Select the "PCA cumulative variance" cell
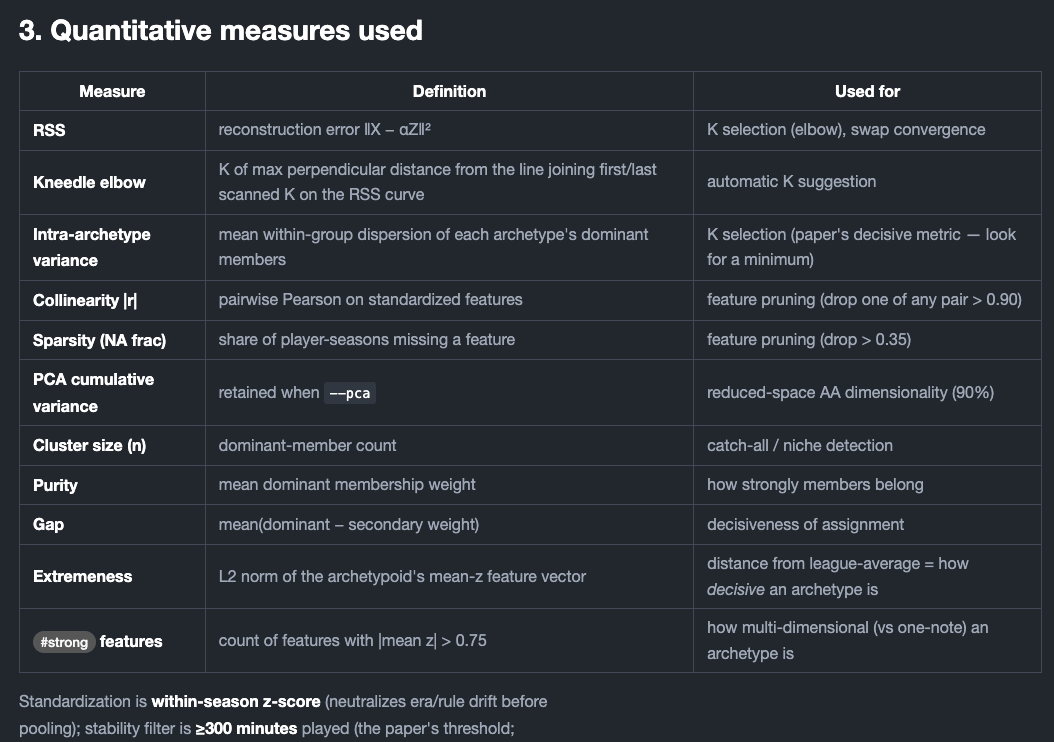Image resolution: width=1054 pixels, height=742 pixels. 112,393
